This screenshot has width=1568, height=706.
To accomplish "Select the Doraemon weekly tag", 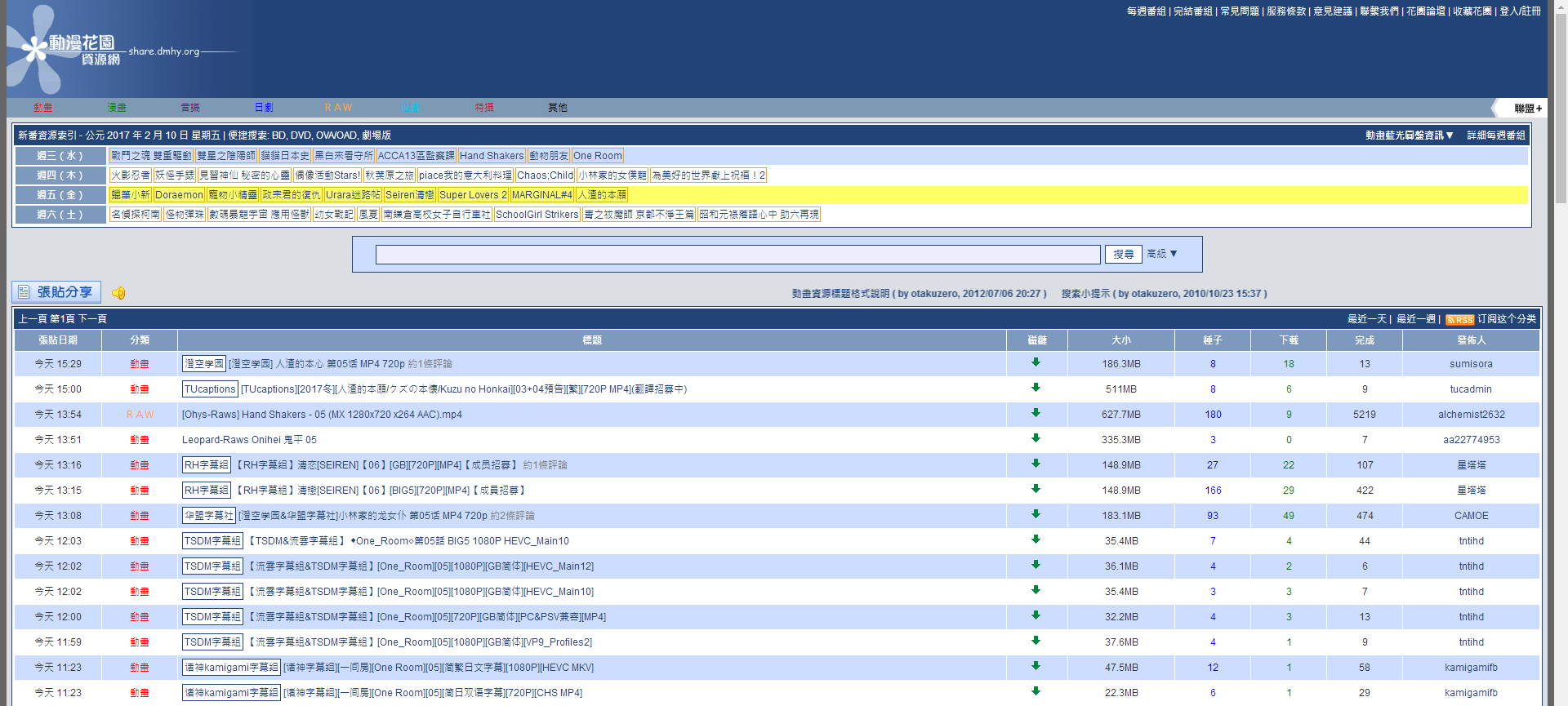I will [x=179, y=195].
